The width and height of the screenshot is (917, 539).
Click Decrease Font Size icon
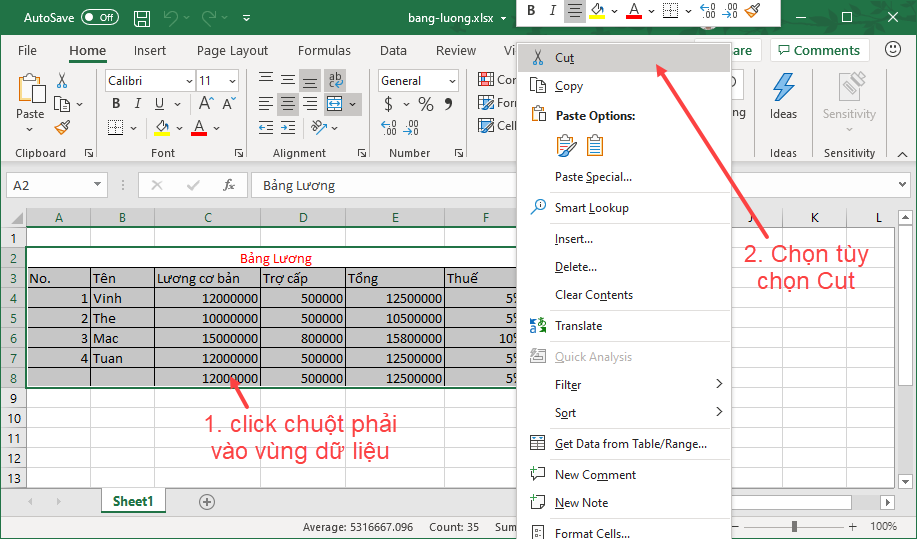[x=229, y=103]
